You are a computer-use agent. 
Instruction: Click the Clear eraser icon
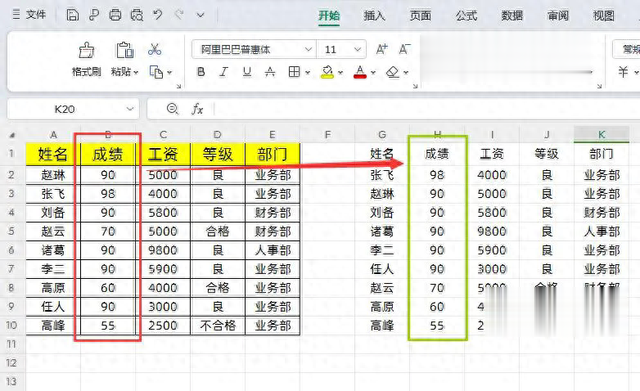(393, 72)
